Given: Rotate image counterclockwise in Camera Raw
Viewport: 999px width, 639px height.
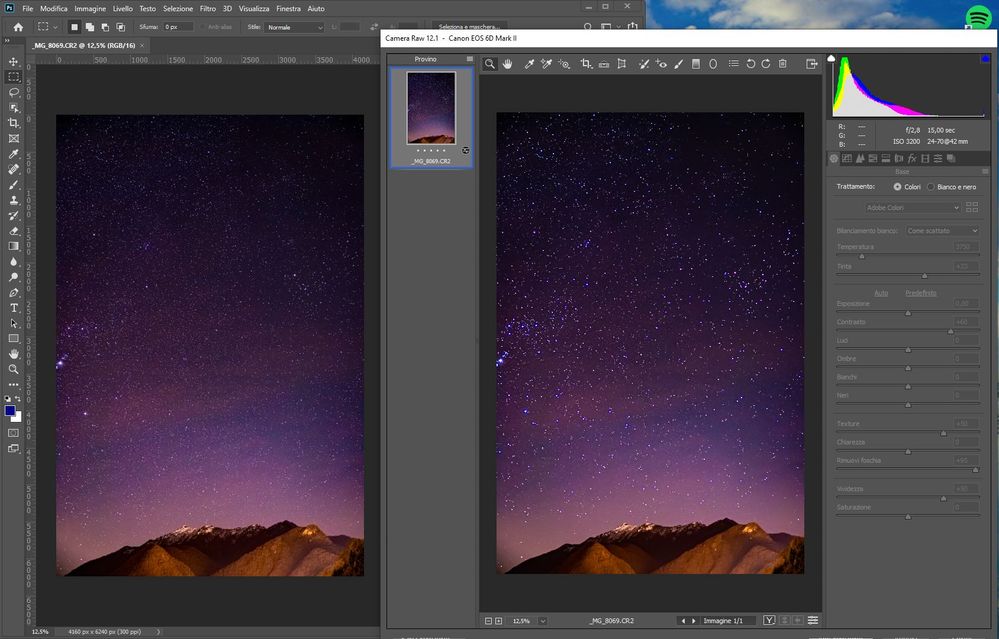Looking at the screenshot, I should (751, 64).
